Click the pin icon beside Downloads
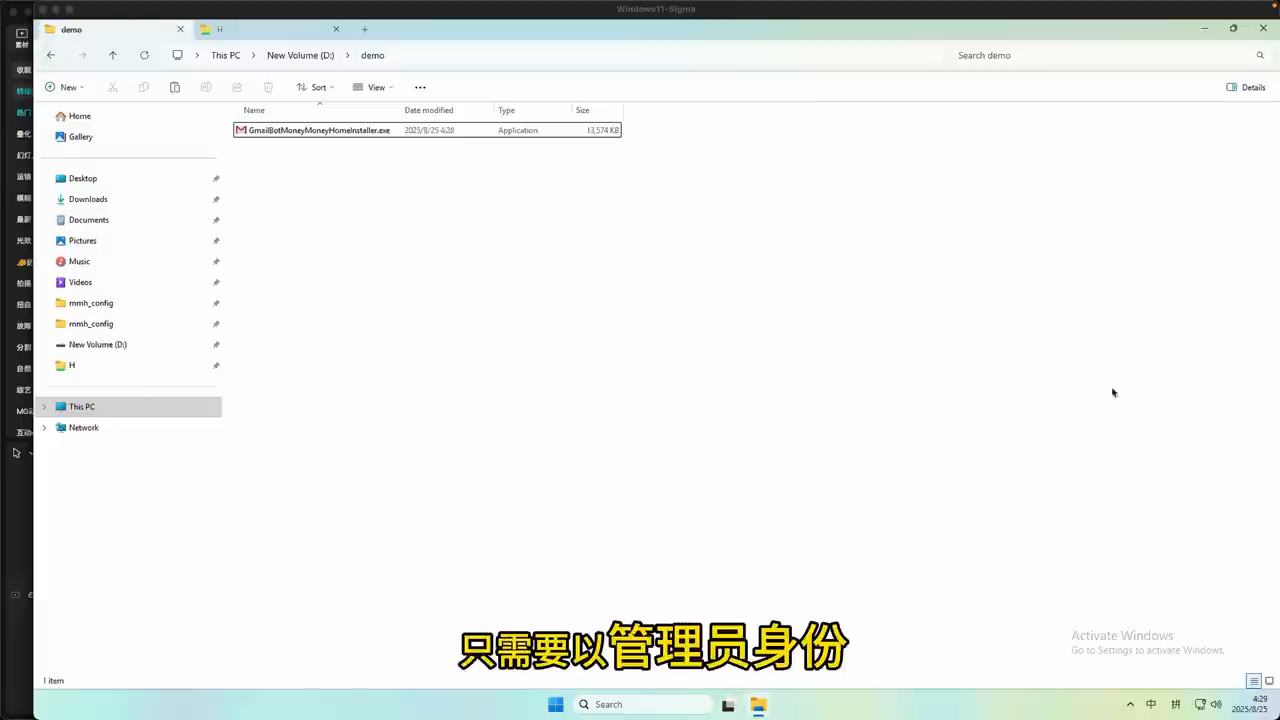The image size is (1280, 720). (x=216, y=199)
